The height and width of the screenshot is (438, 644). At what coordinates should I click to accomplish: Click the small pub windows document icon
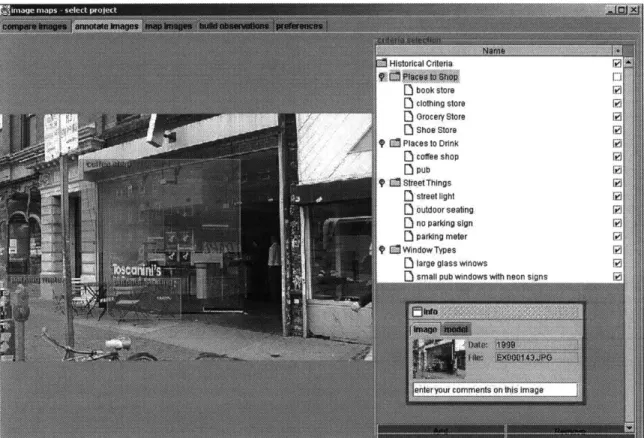(408, 277)
